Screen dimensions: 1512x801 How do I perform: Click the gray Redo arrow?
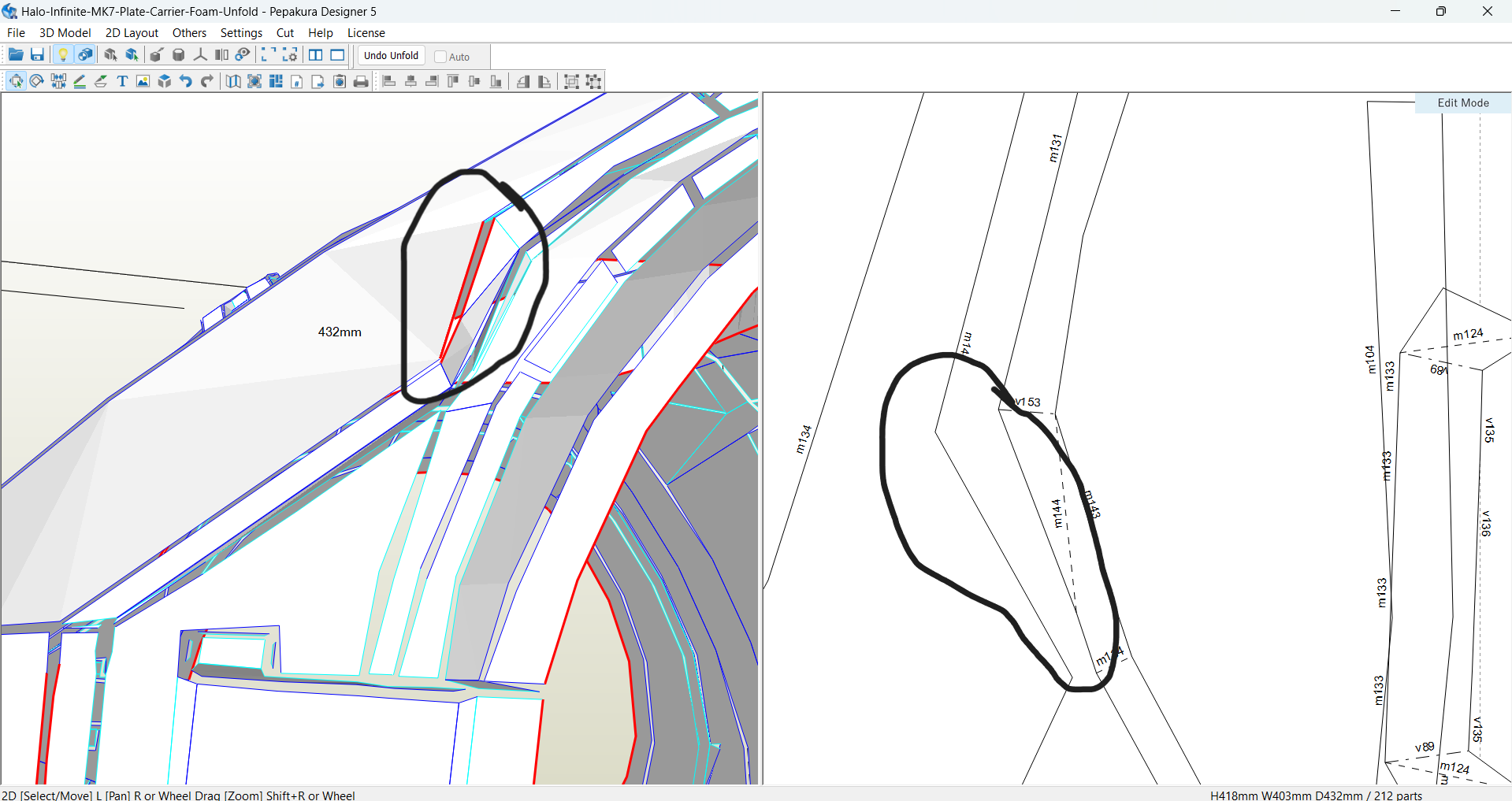pyautogui.click(x=207, y=81)
